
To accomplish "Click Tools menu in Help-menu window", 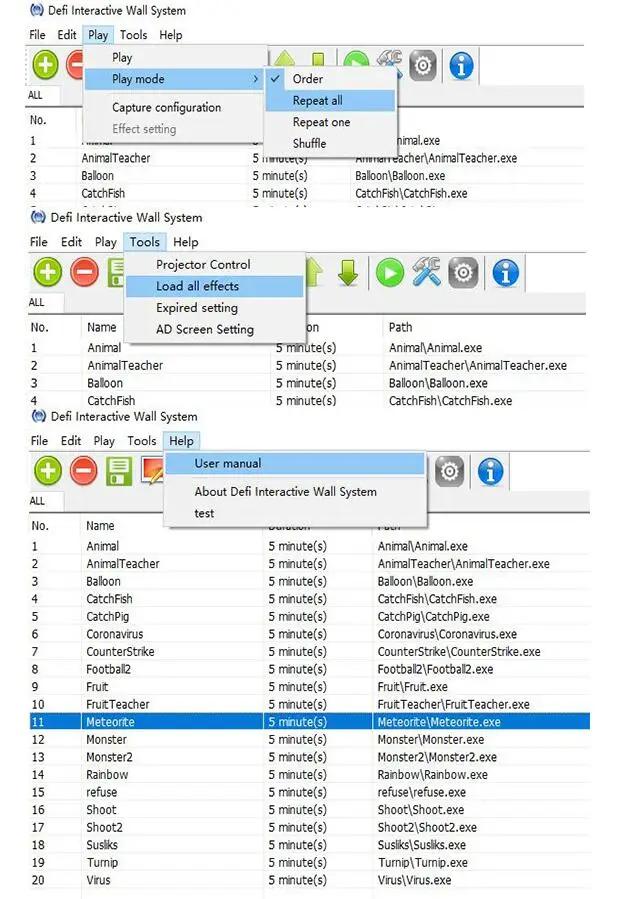I will tap(142, 440).
